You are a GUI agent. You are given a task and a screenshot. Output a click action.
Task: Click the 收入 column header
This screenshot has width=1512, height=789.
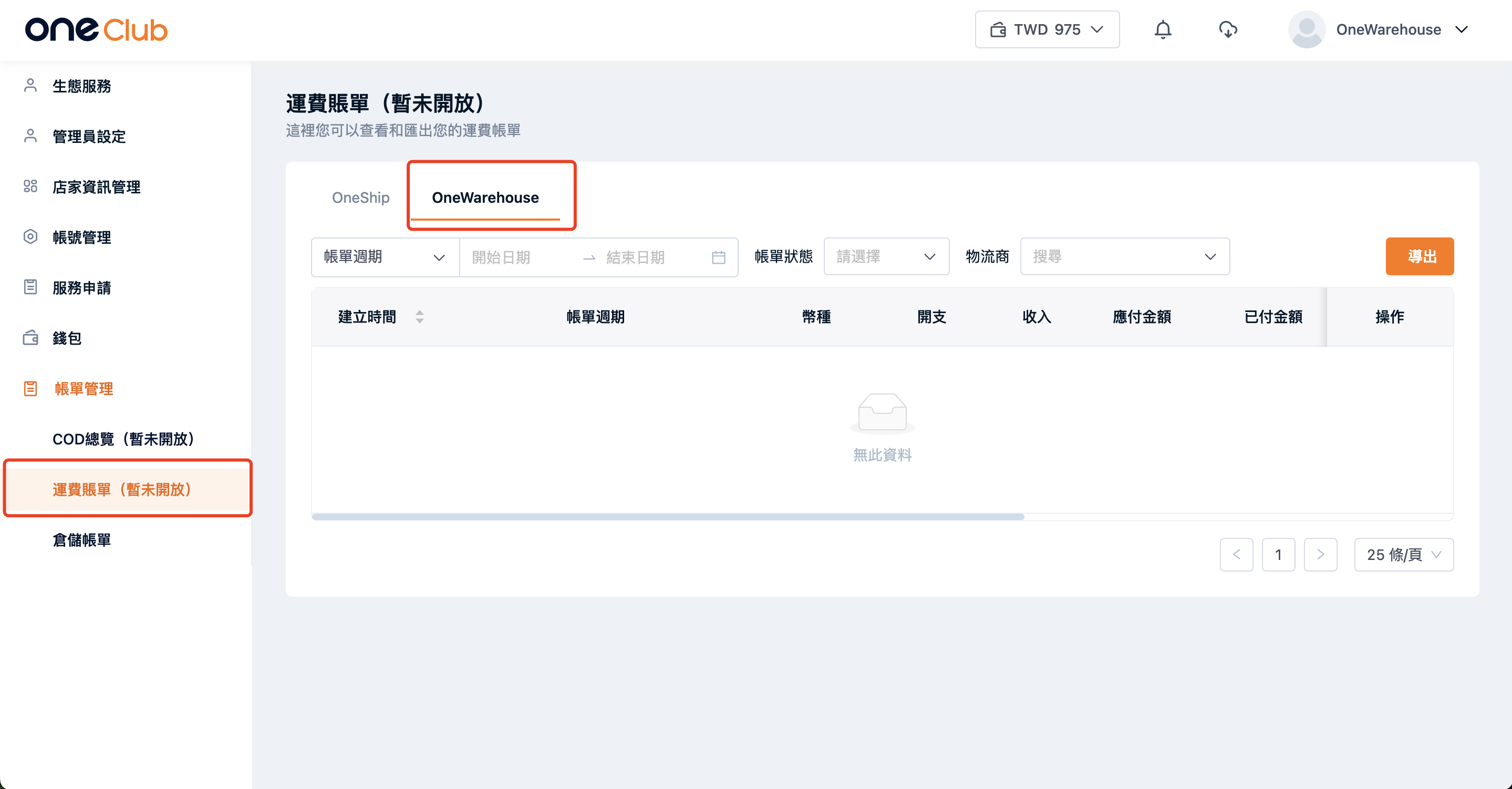coord(1037,317)
